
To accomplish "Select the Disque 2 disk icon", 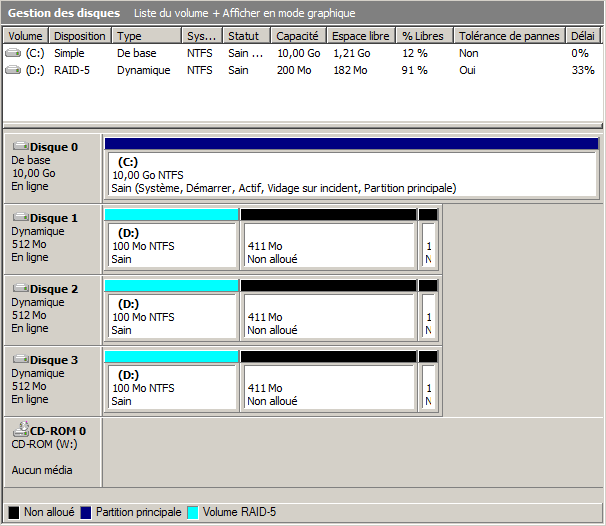I will point(20,289).
